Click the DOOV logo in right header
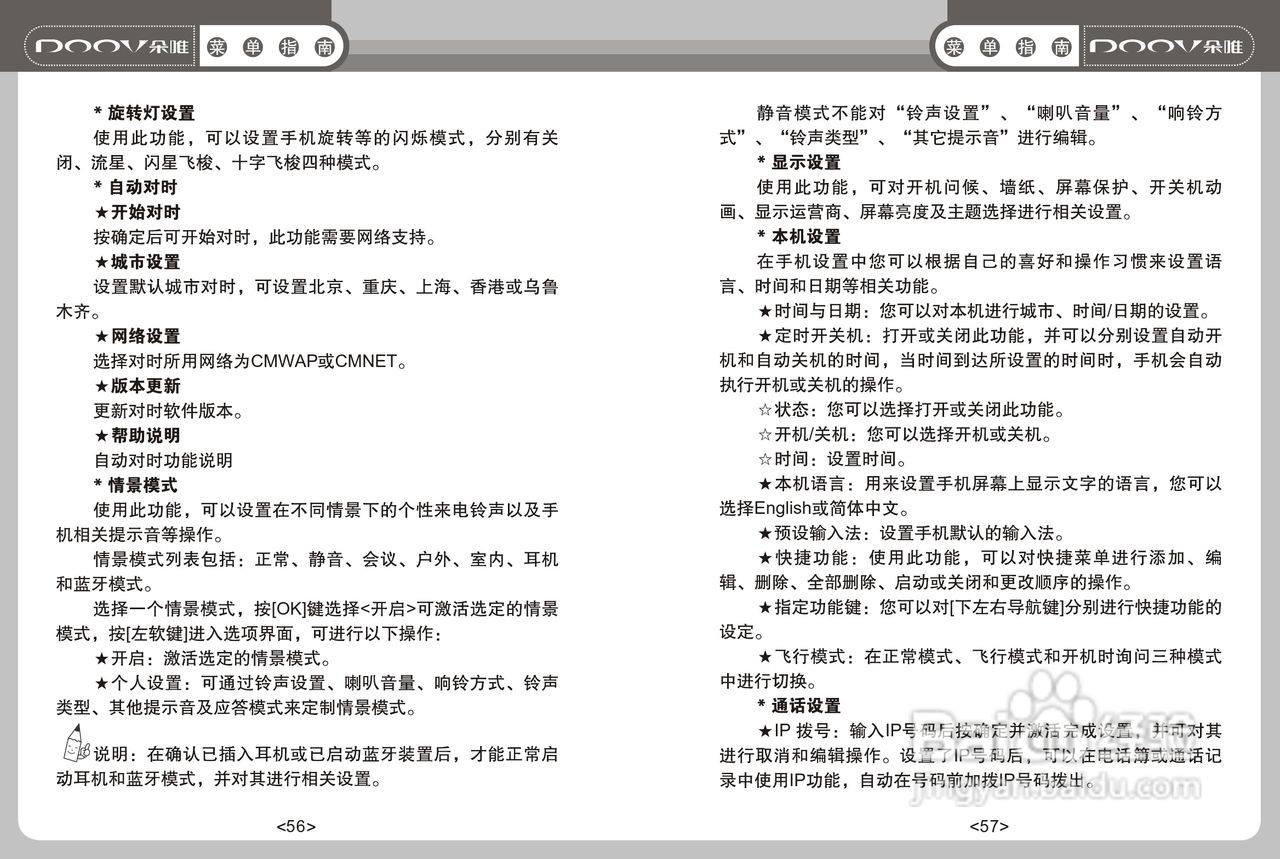This screenshot has height=859, width=1280. [x=1166, y=47]
